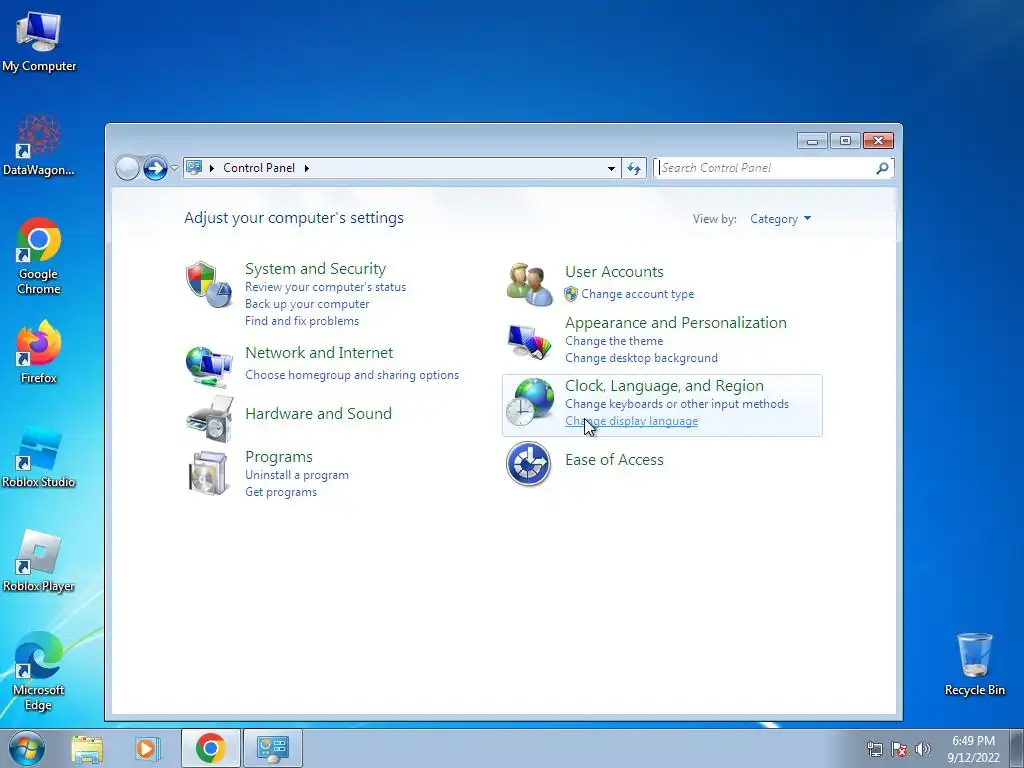Click the network tray icon

[x=874, y=749]
